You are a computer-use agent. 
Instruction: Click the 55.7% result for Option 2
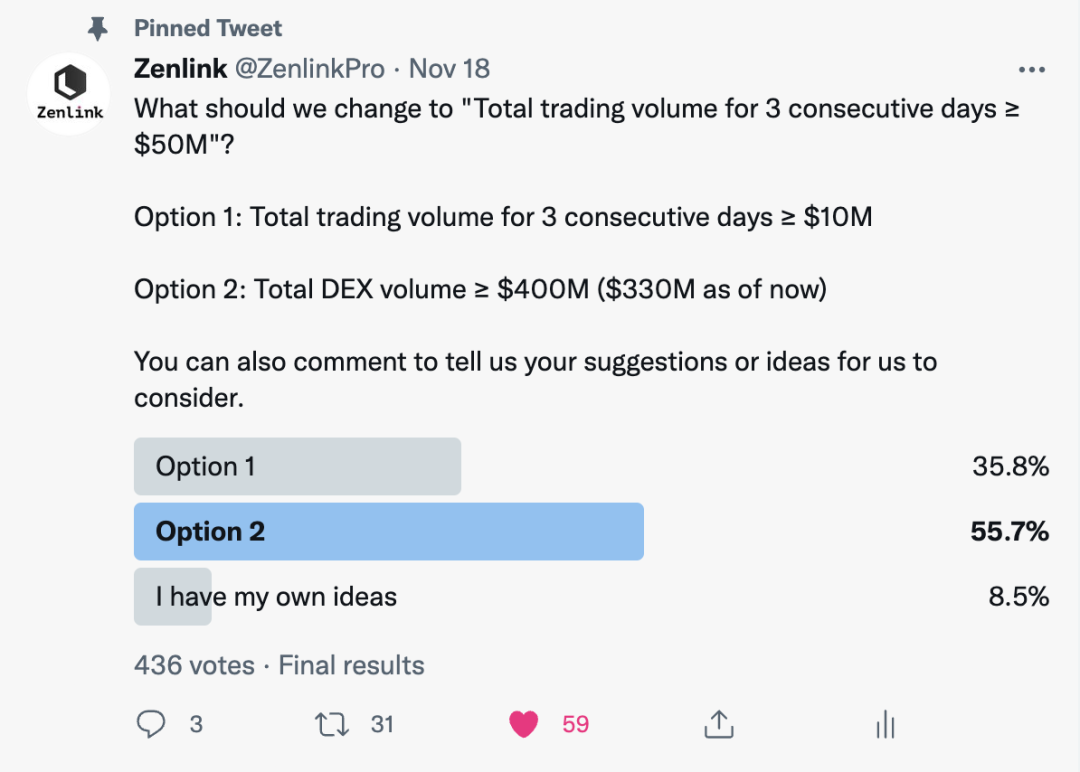tap(1009, 531)
